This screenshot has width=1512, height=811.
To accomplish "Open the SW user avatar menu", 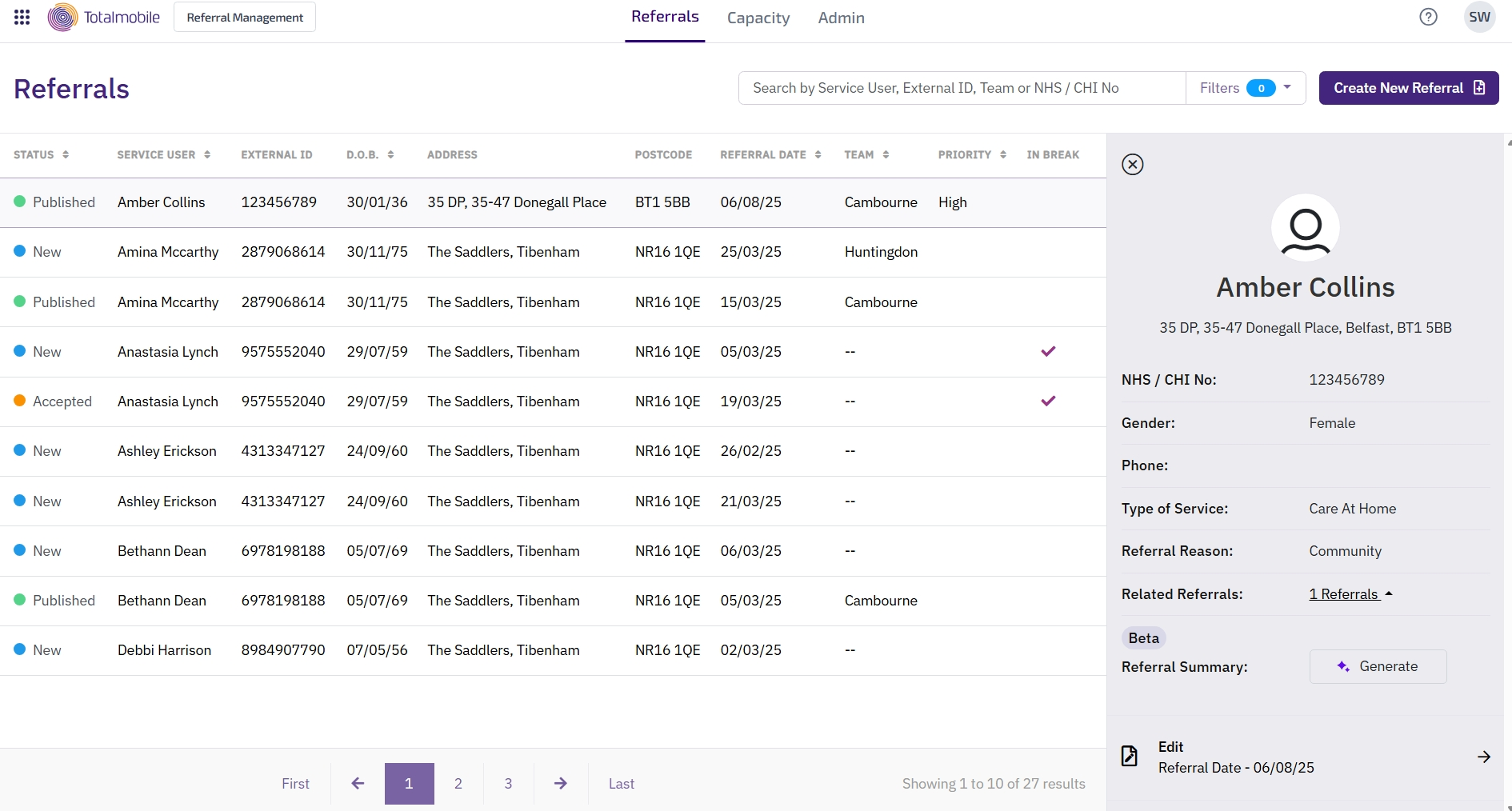I will pyautogui.click(x=1479, y=17).
